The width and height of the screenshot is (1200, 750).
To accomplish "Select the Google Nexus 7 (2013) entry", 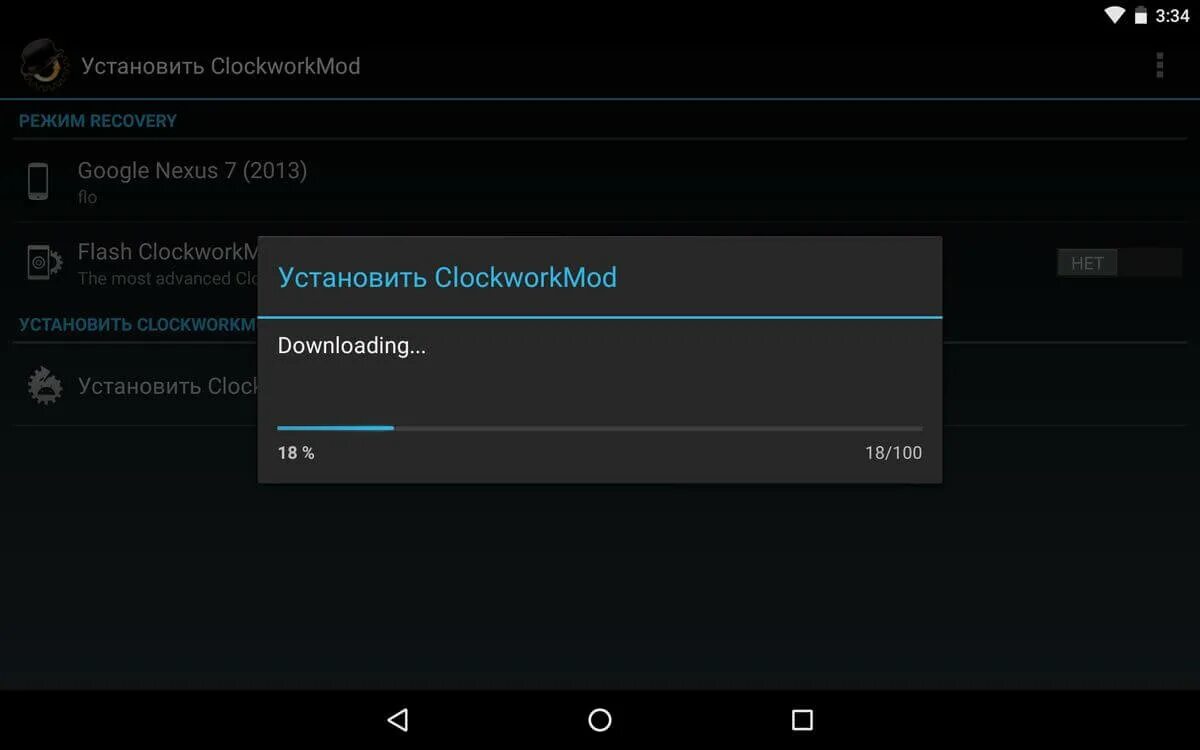I will 600,182.
